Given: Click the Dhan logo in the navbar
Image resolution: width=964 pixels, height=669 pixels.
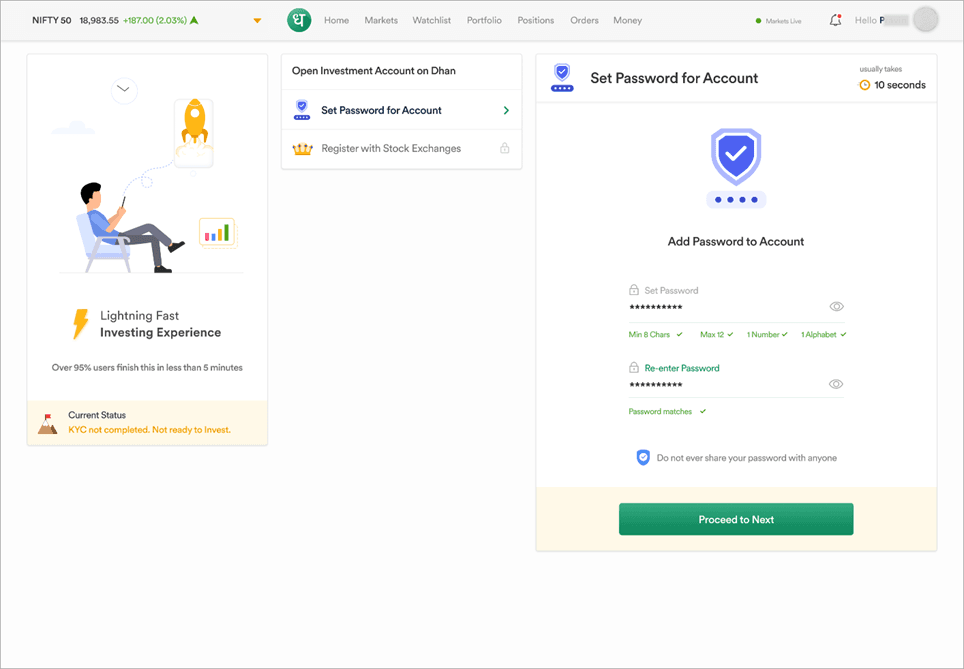Looking at the screenshot, I should click(299, 20).
